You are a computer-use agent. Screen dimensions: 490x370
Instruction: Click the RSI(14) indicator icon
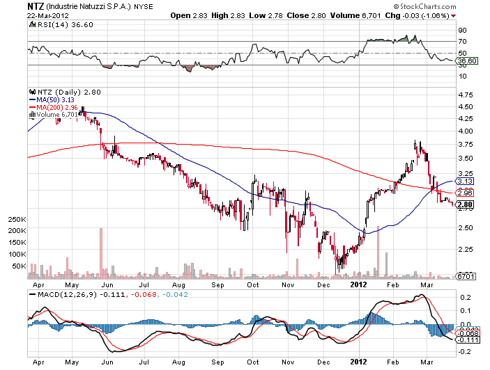(x=32, y=24)
